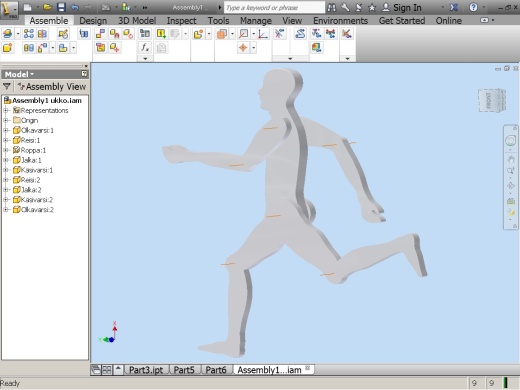
Task: Open the Inspect ribbon tab
Action: coord(181,21)
